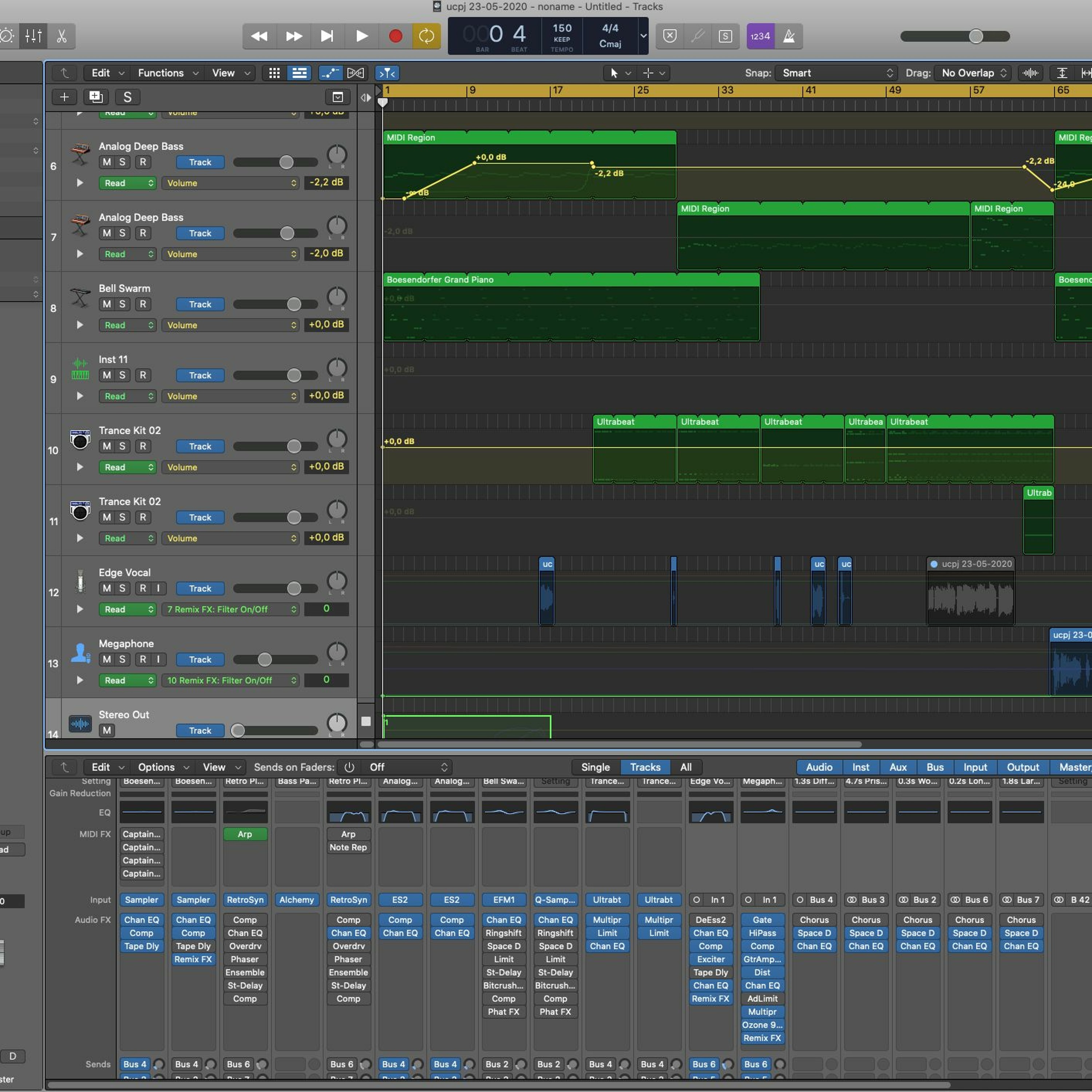Click the Record button in transport
This screenshot has width=1092, height=1092.
click(395, 36)
